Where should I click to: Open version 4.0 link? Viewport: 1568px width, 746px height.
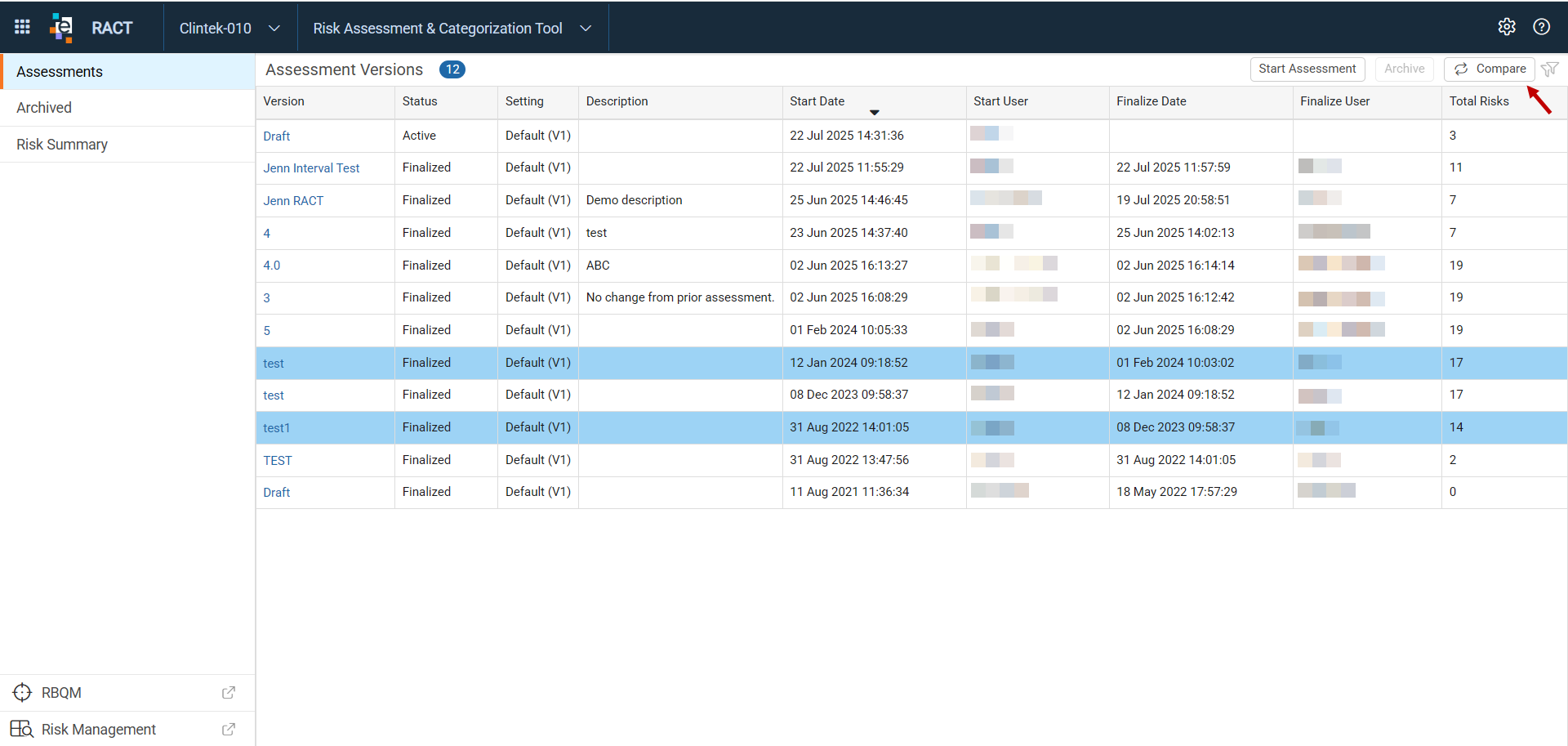click(x=272, y=266)
